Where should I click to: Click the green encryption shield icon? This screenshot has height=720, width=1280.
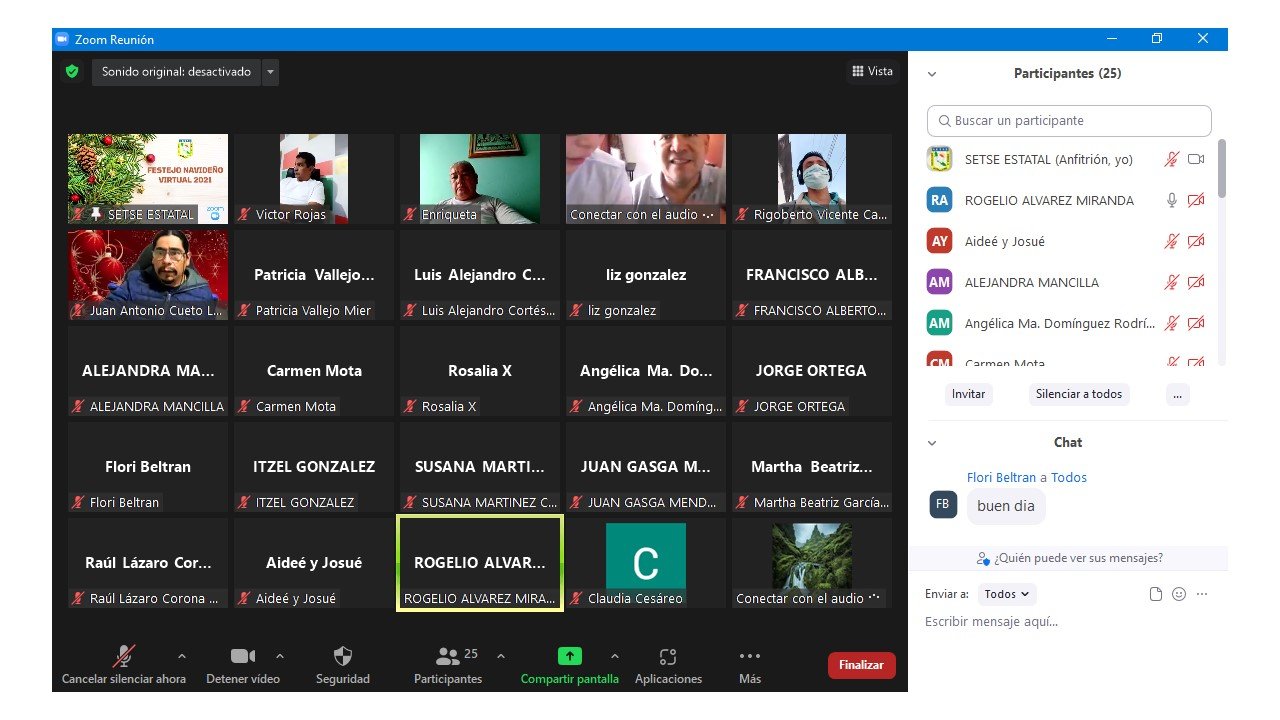click(x=72, y=72)
